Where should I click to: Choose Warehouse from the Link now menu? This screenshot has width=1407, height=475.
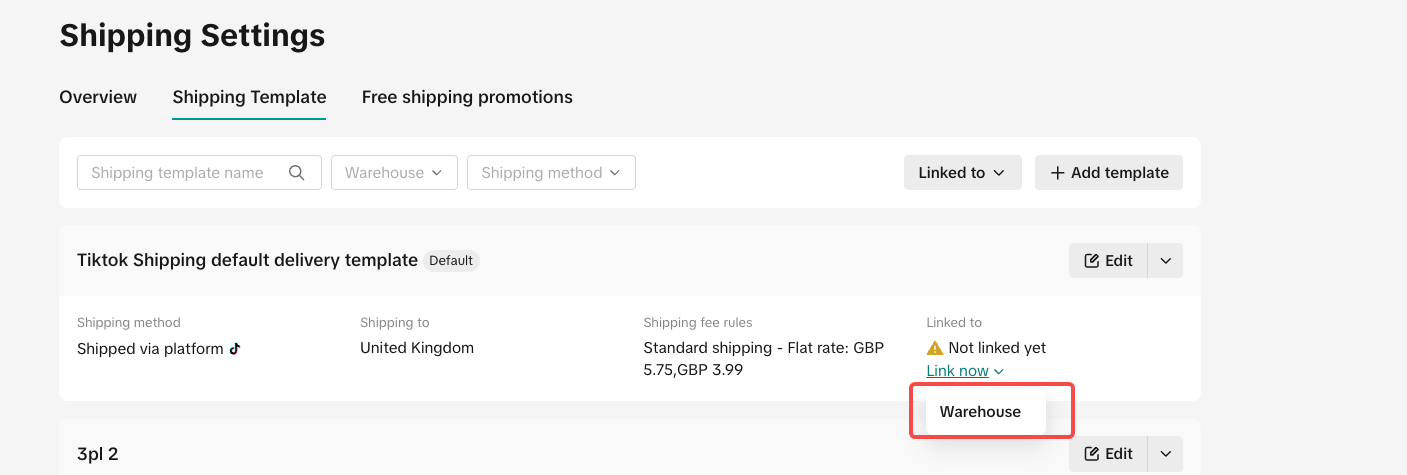point(980,412)
